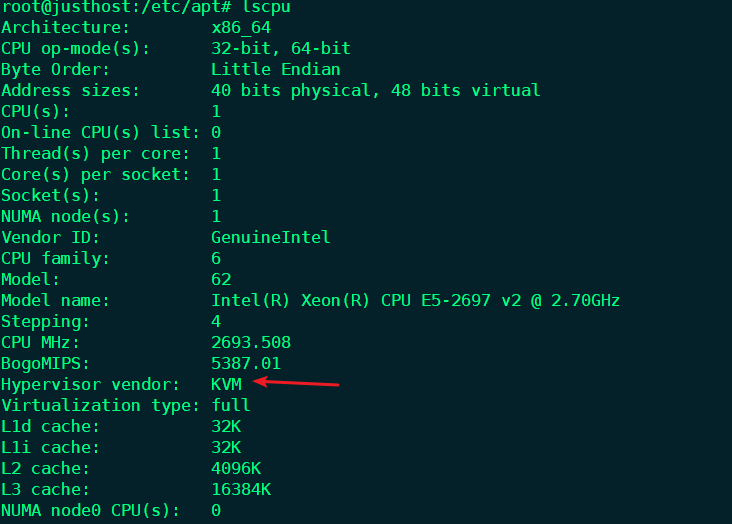Click the L3 cache 16384K value
732x524 pixels.
[x=241, y=489]
